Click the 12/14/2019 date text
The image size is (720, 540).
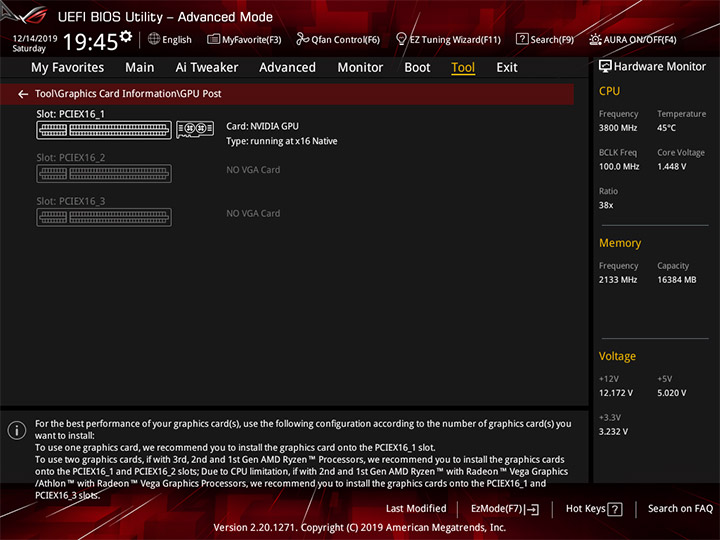[x=35, y=39]
